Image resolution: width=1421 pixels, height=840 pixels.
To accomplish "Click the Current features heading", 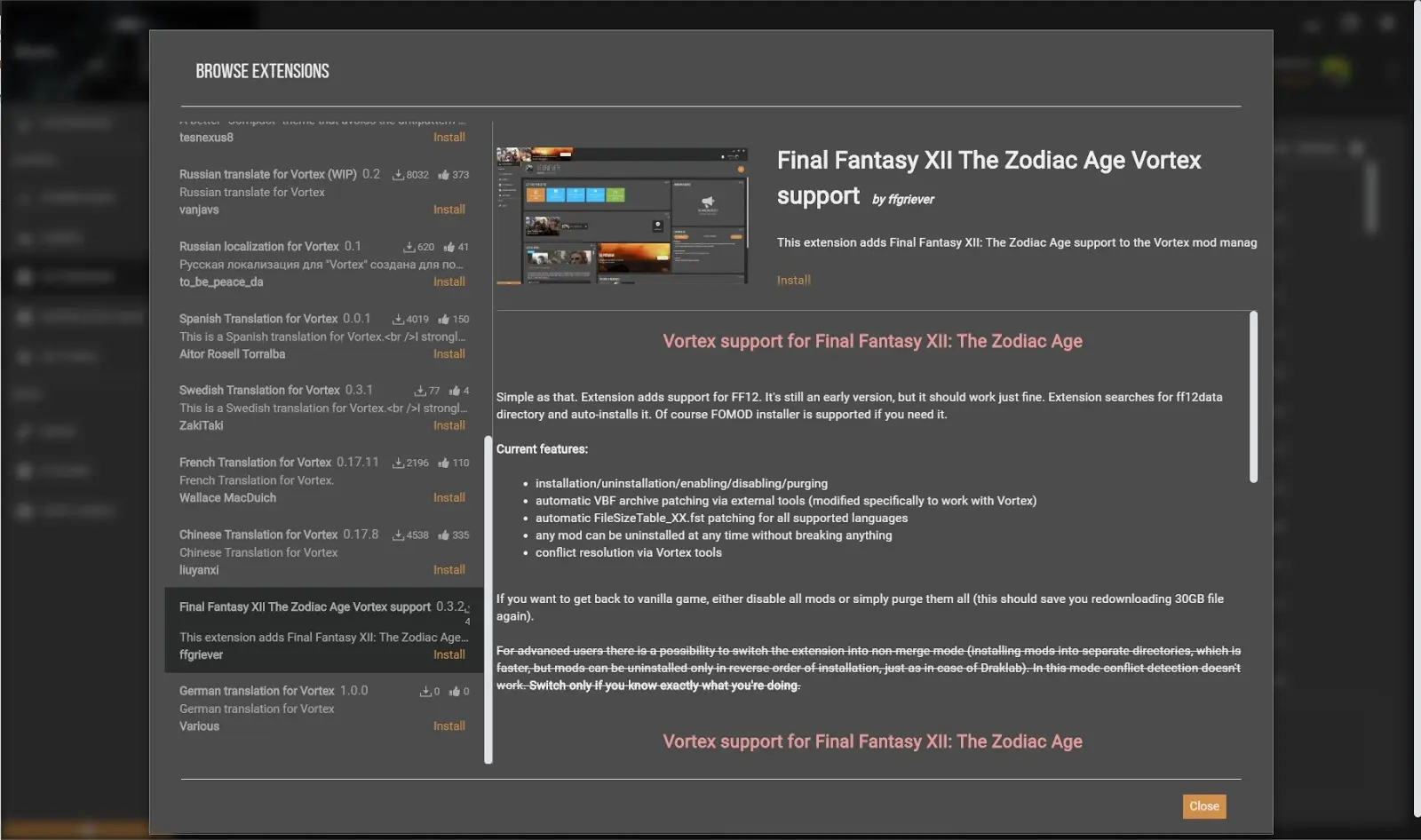I will click(542, 449).
